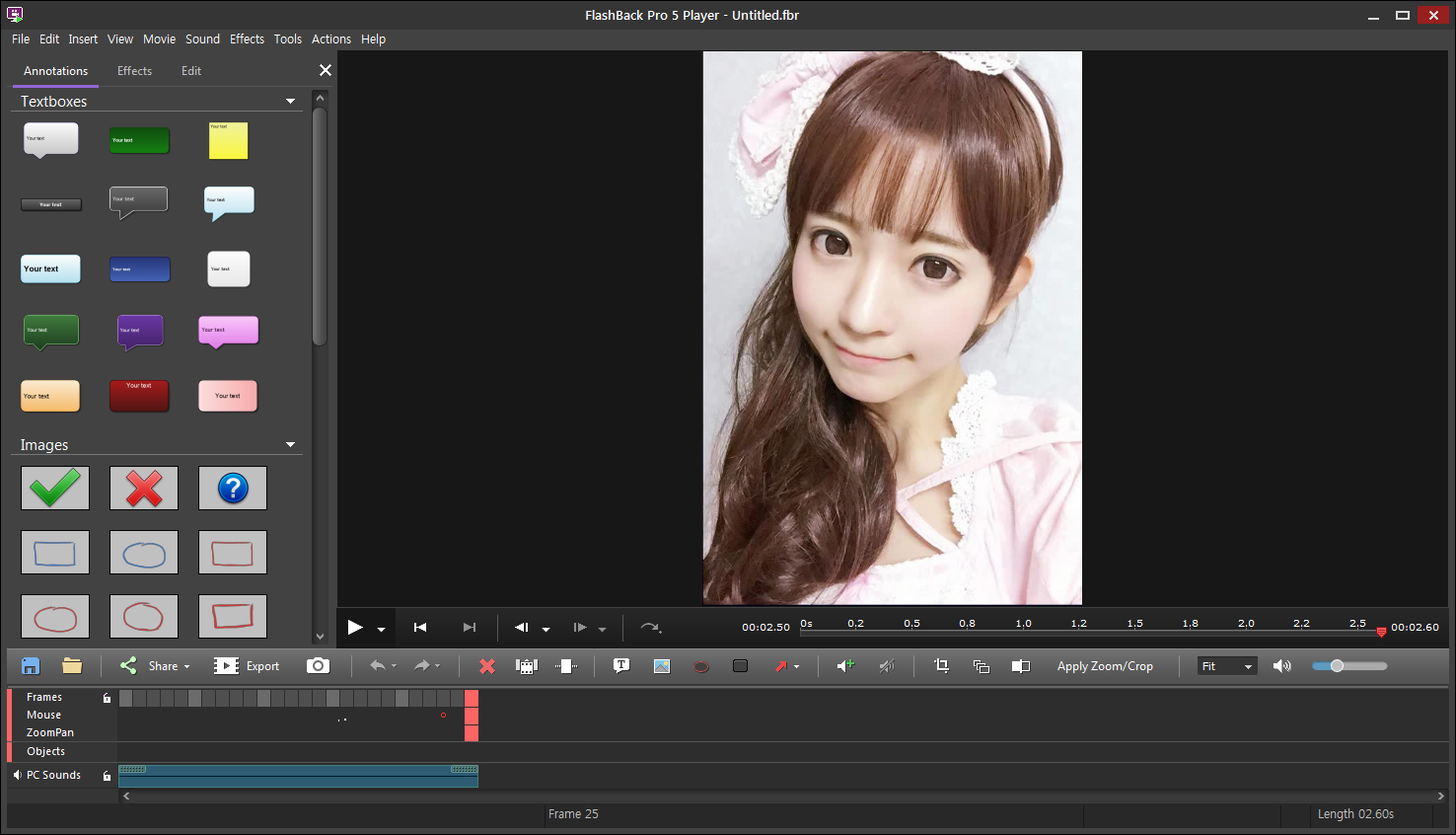Click the Redo arrow

click(x=422, y=666)
